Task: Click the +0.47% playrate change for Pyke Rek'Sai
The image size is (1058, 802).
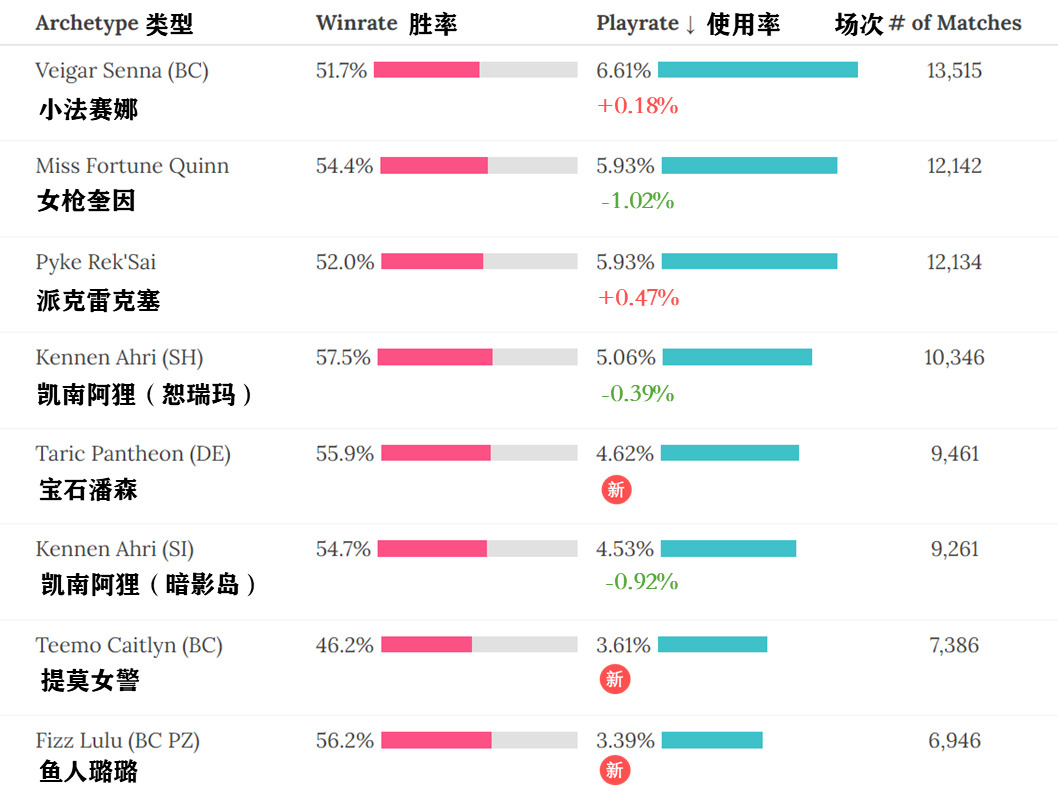Action: click(638, 297)
